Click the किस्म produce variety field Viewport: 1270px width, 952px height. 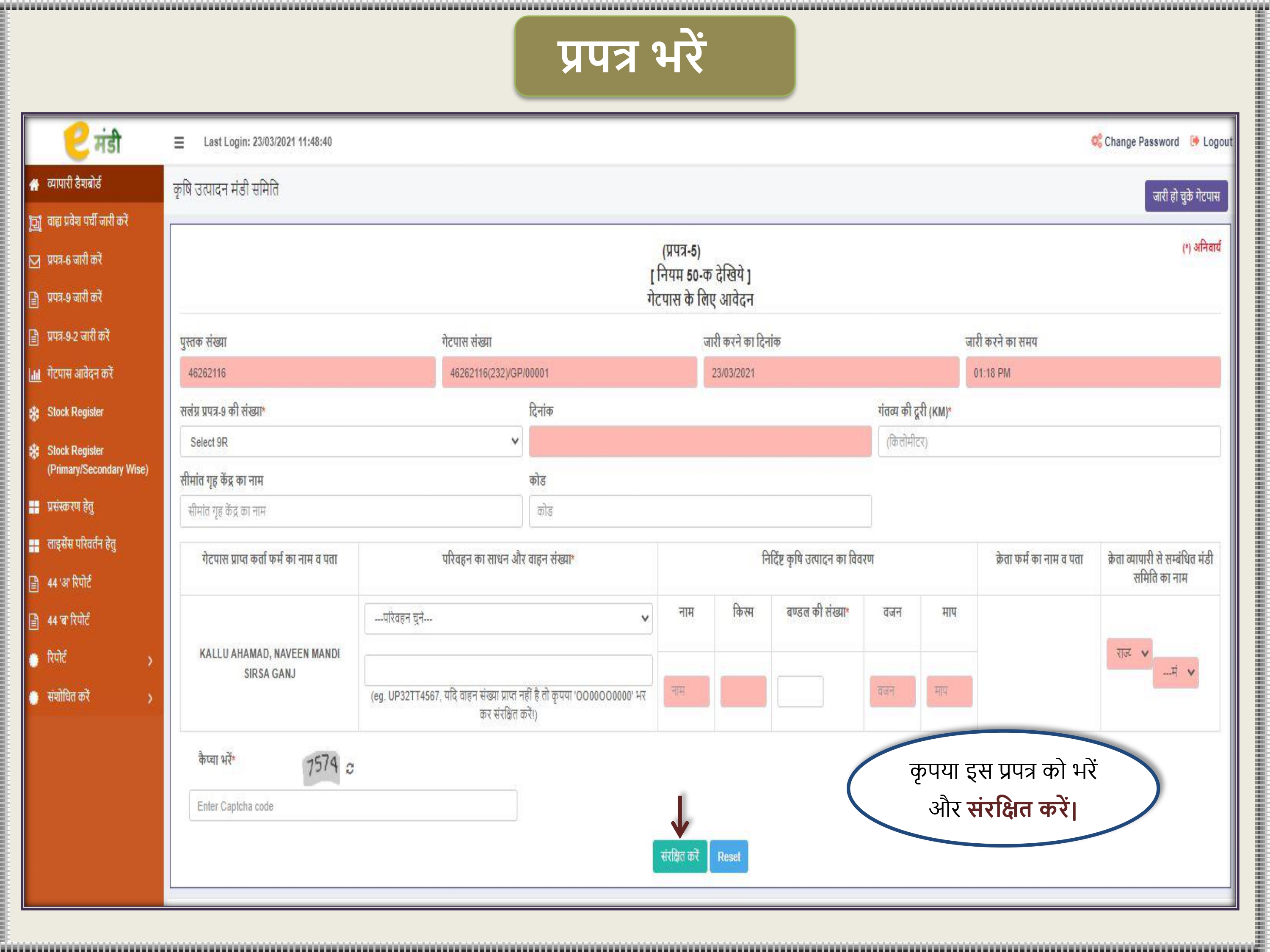pyautogui.click(x=743, y=691)
